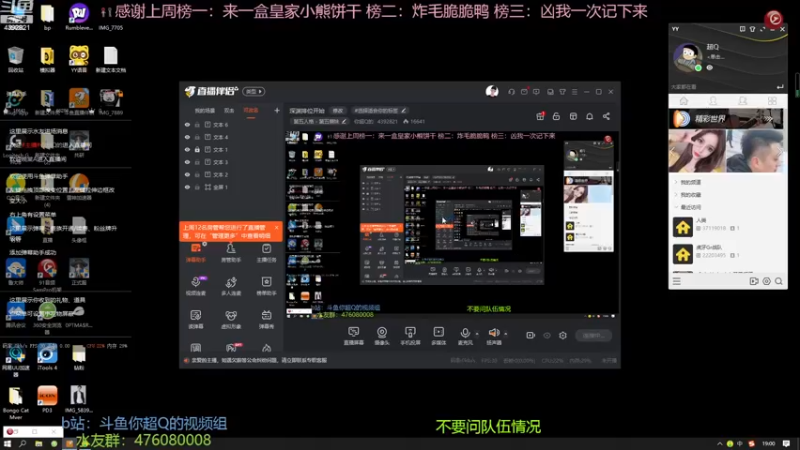The image size is (800, 450).
Task: Edit the category 第五人格 pencil
Action: [x=344, y=121]
